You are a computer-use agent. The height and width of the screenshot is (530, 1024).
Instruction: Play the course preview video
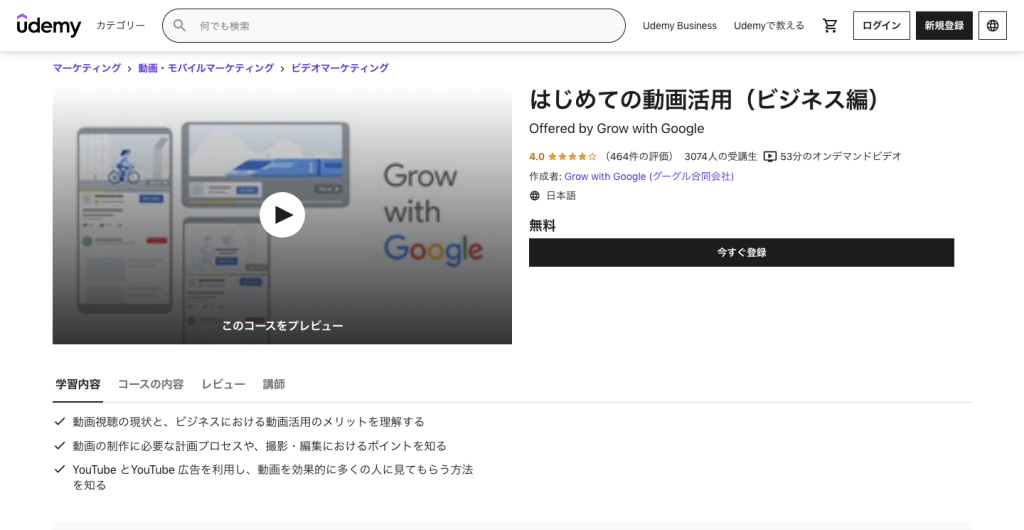pyautogui.click(x=282, y=215)
